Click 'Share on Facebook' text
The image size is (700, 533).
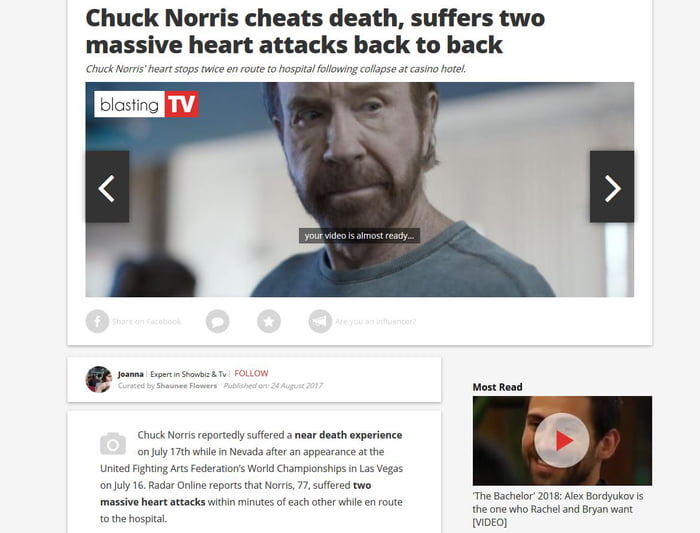[x=146, y=321]
